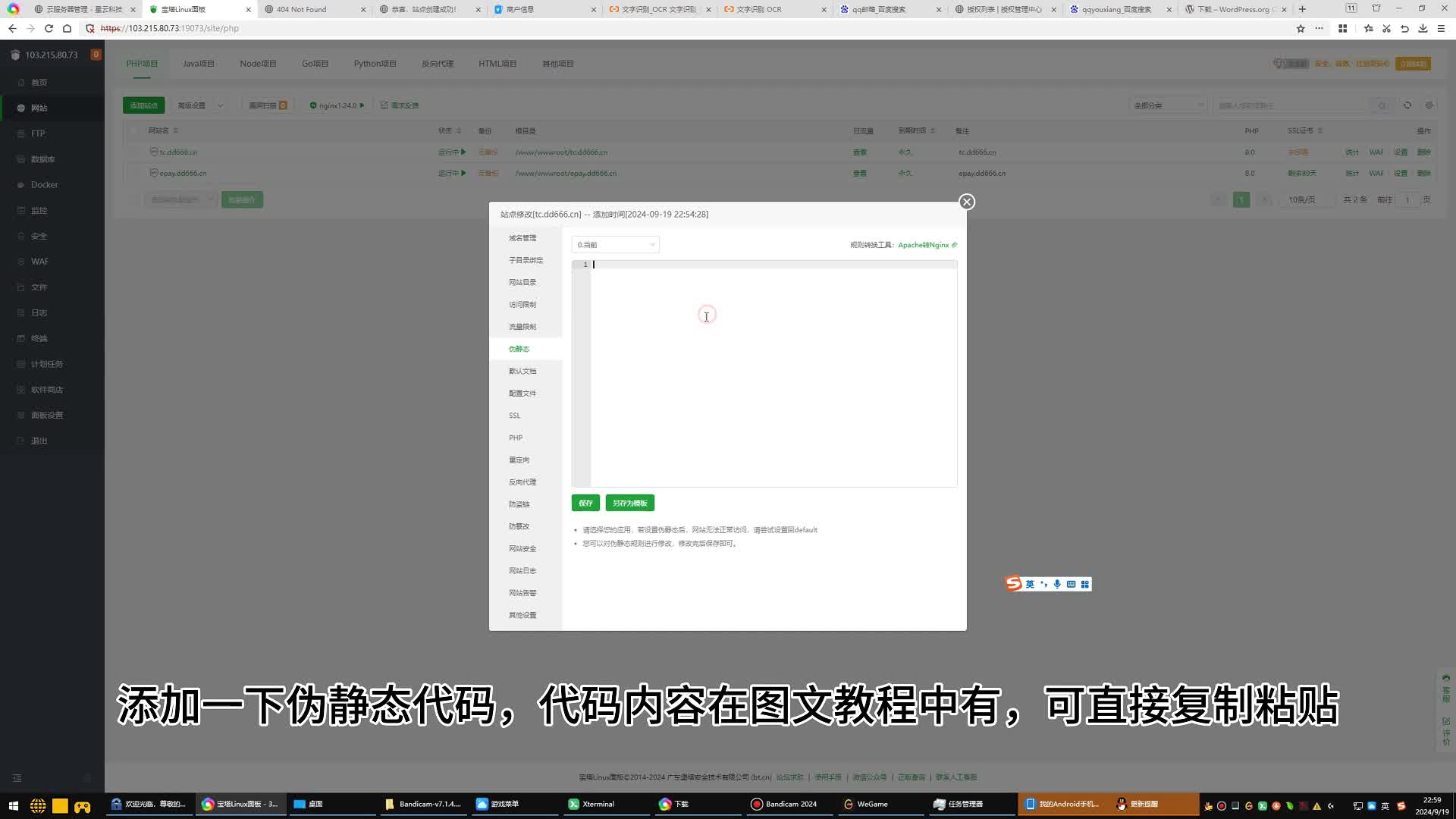Click 删除 for the tc.dd666.cn row
Viewport: 1456px width, 819px height.
tap(1424, 152)
